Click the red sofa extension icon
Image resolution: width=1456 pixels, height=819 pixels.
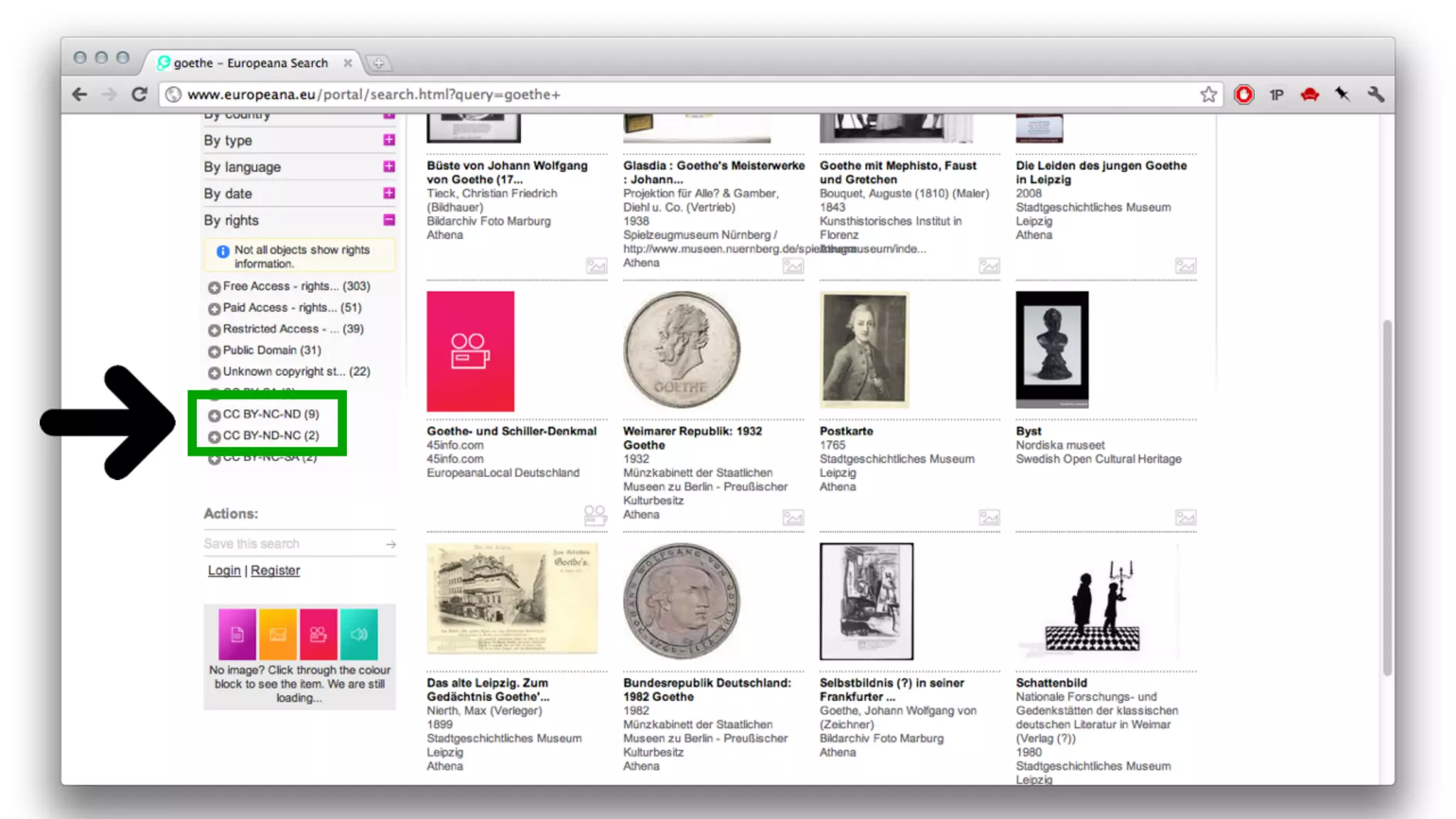click(x=1310, y=95)
